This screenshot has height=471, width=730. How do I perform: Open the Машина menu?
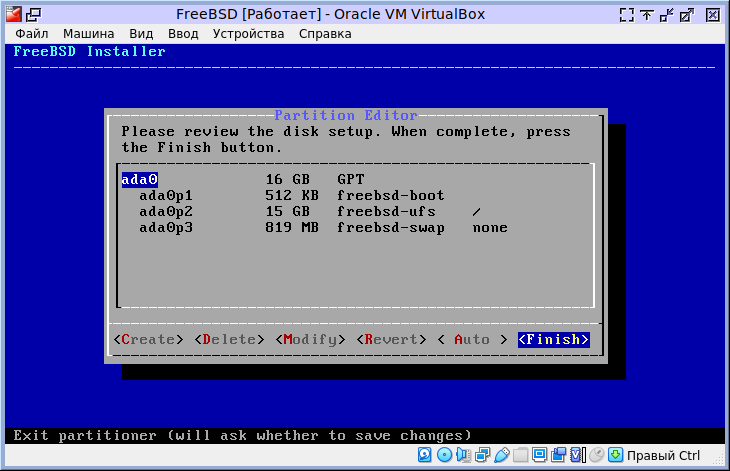(88, 34)
